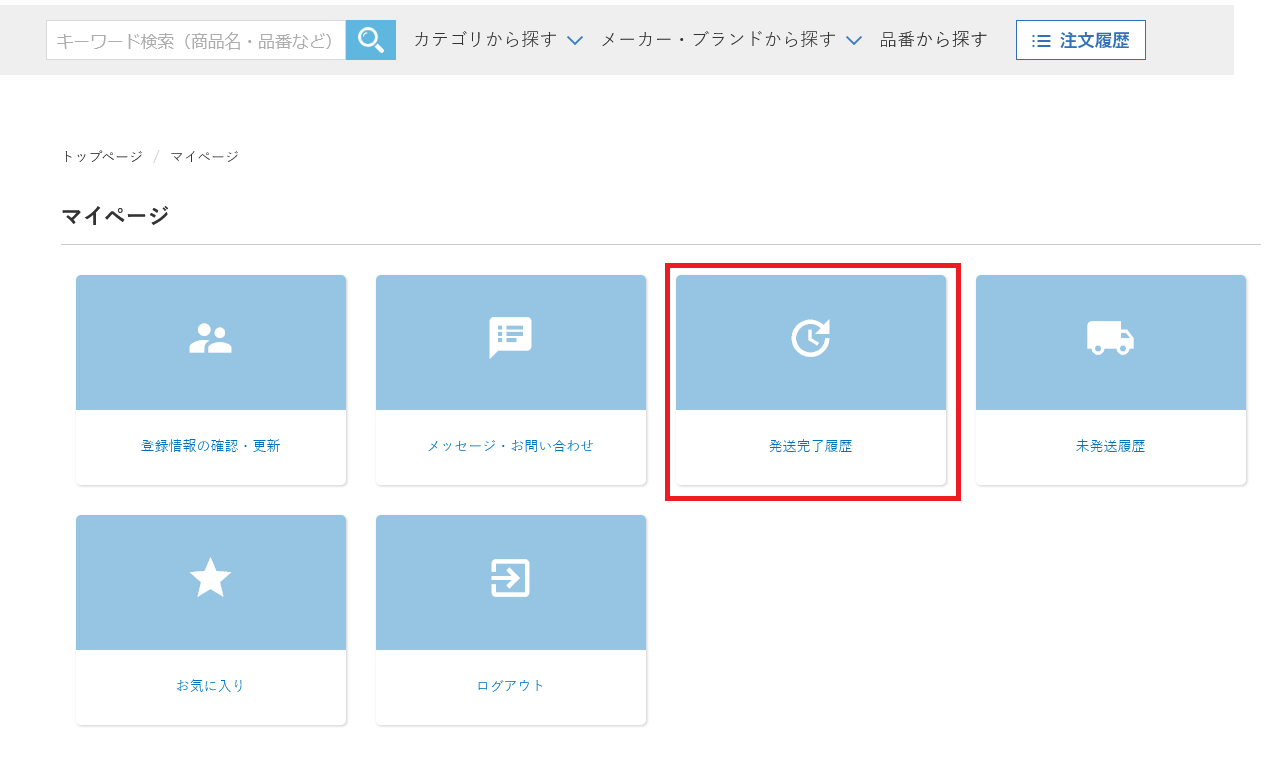Open 未発送履歴 link

(x=1111, y=446)
